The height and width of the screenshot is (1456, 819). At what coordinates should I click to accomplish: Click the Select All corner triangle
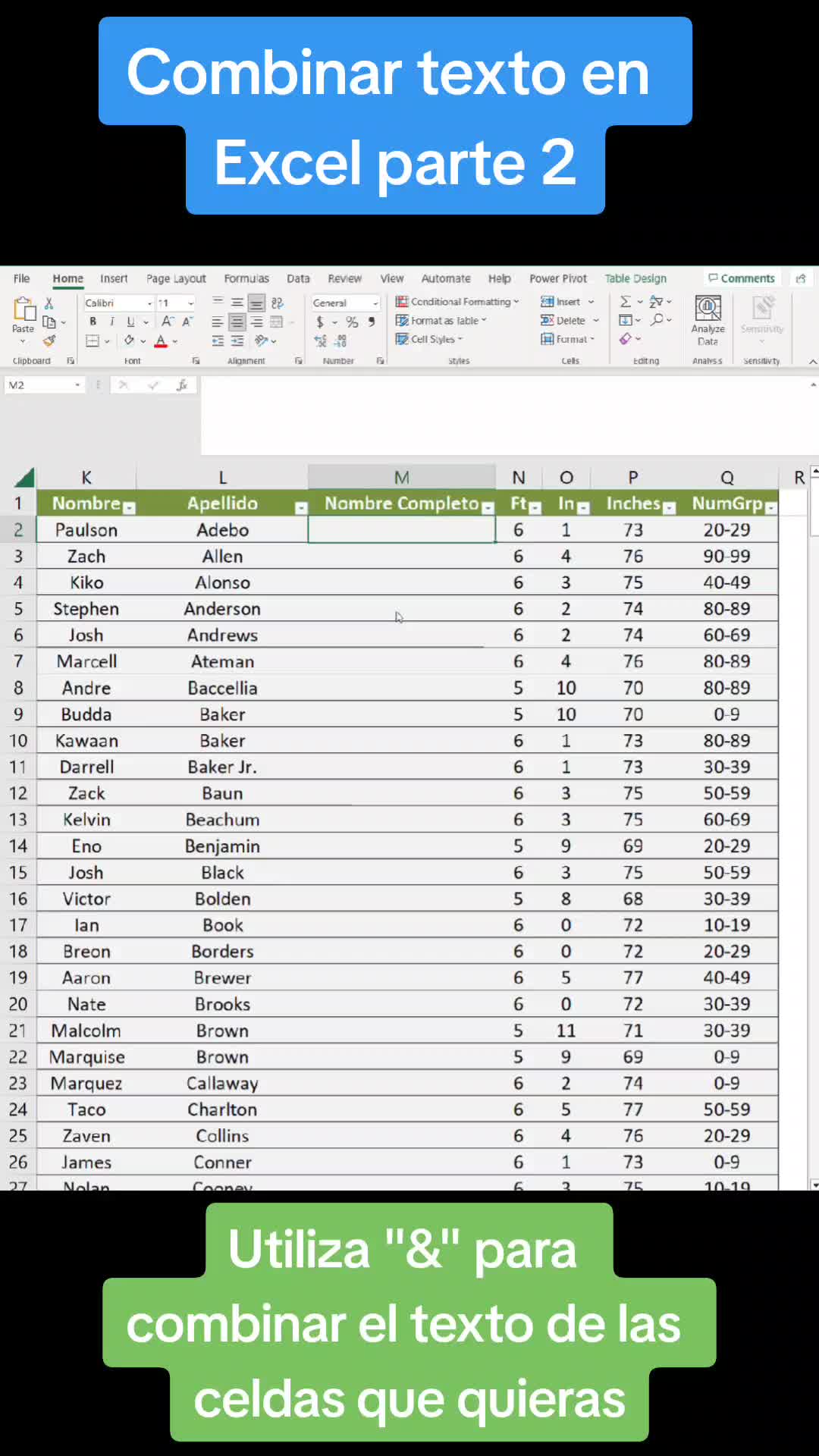24,477
